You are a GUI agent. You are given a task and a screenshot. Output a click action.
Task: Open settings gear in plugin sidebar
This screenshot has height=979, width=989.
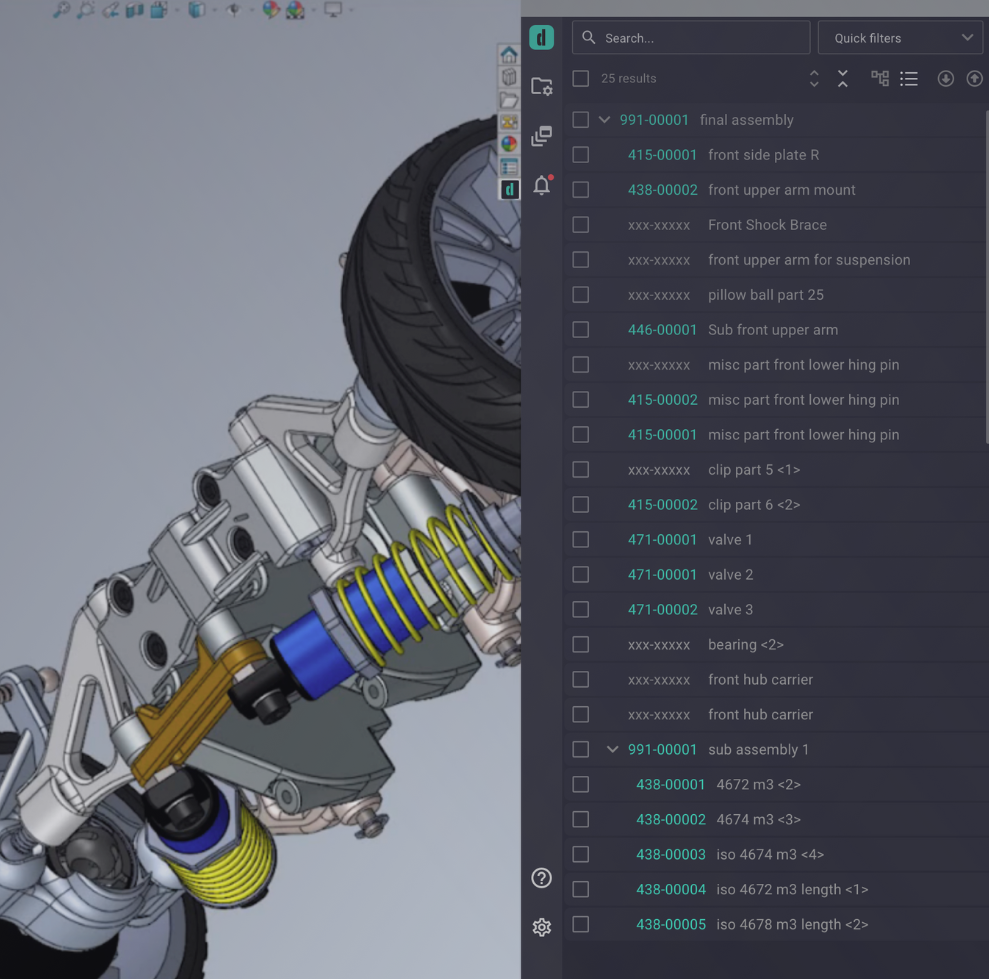(541, 927)
